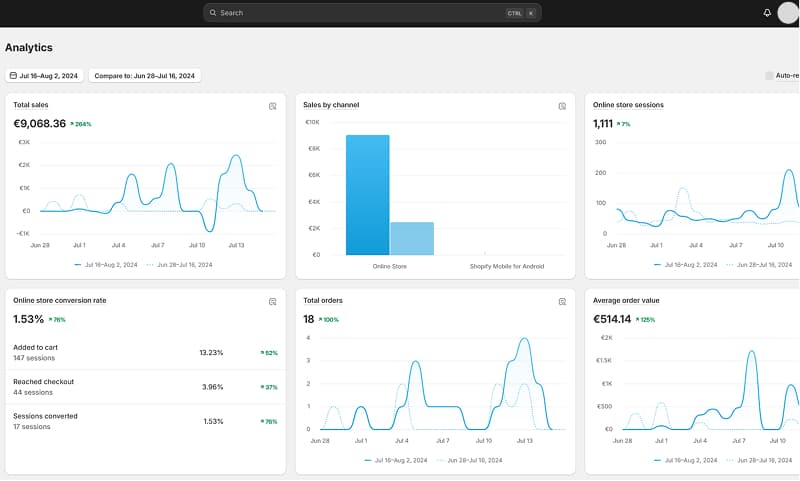Click the Average order value heading

(626, 300)
